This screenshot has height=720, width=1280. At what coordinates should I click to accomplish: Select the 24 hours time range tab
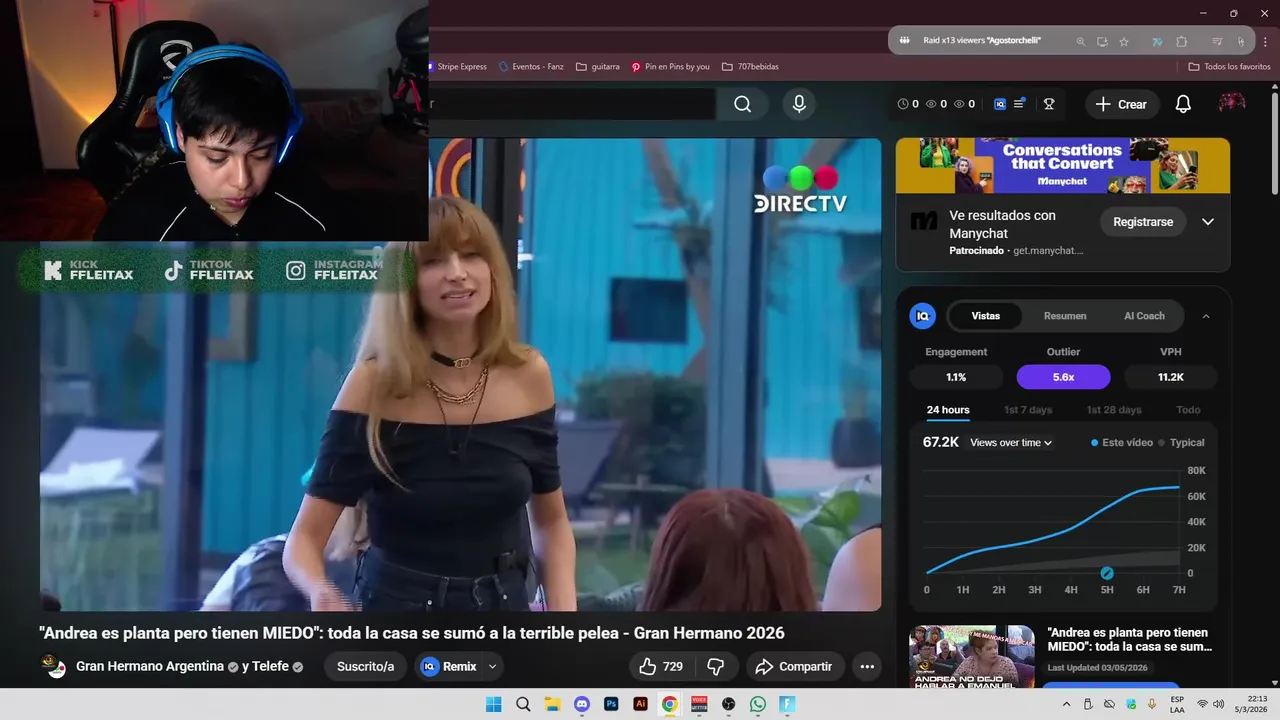[948, 410]
